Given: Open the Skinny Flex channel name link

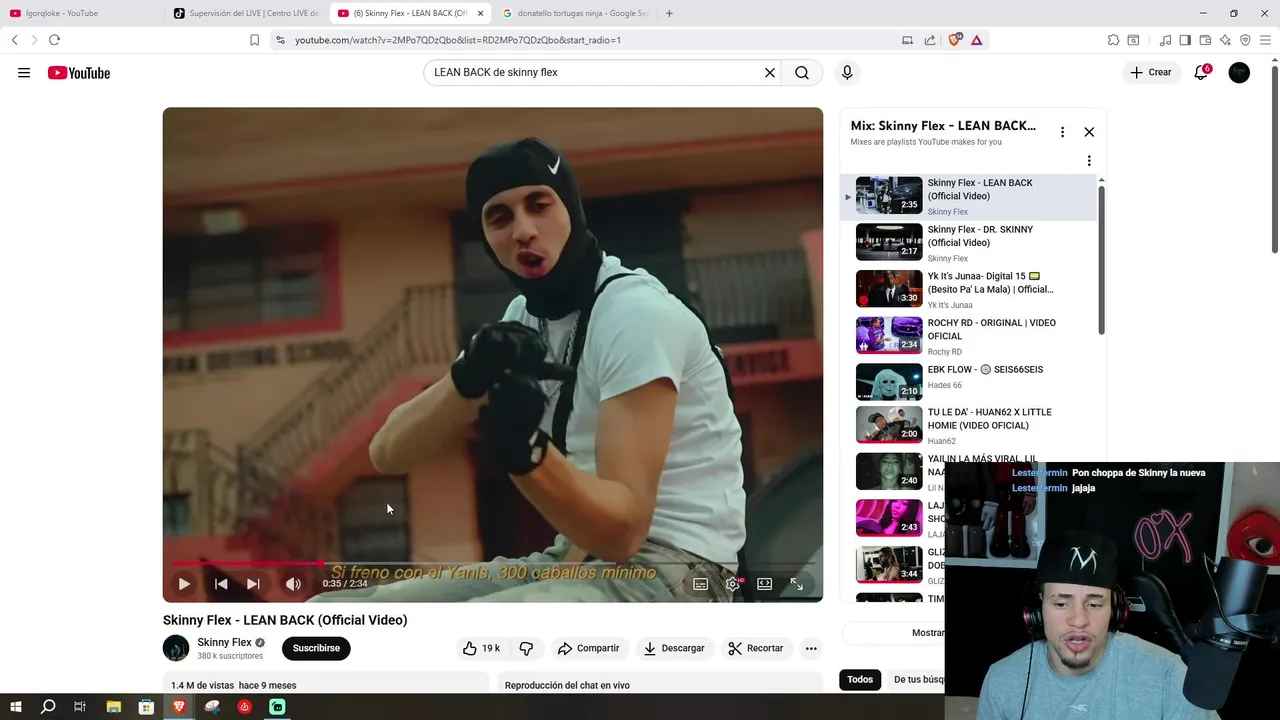Looking at the screenshot, I should point(224,643).
